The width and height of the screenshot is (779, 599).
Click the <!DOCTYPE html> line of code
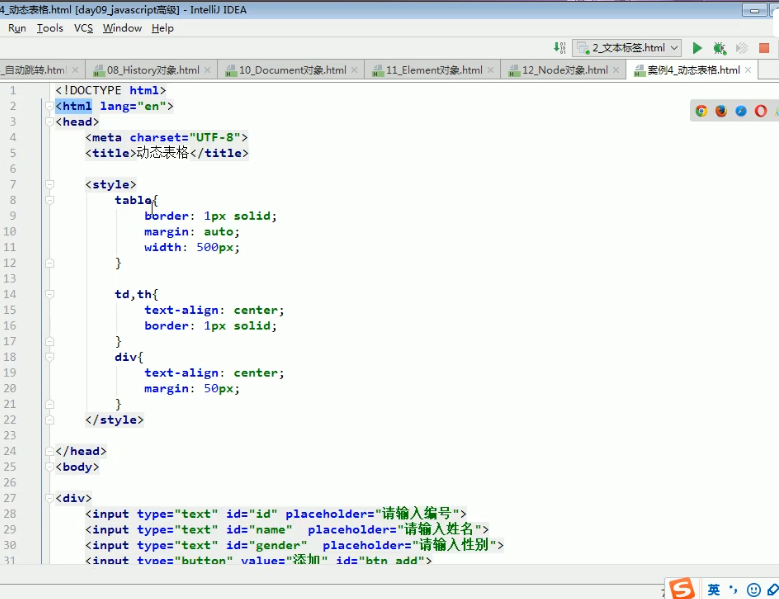tap(111, 90)
